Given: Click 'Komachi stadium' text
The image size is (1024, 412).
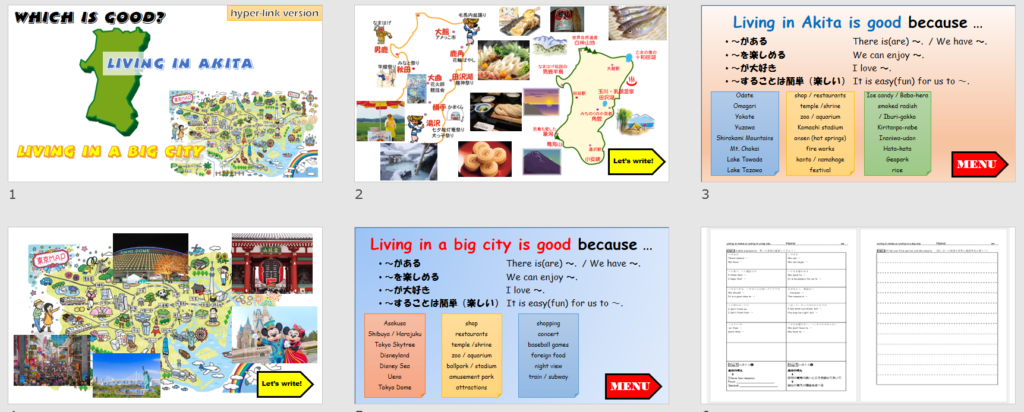Looking at the screenshot, I should tap(822, 127).
